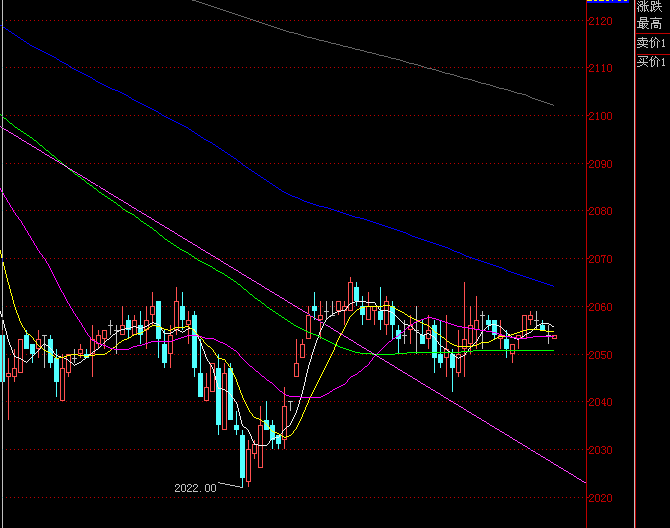Image resolution: width=670 pixels, height=528 pixels.
Task: Click the 2022.00 low price annotation
Action: [195, 488]
